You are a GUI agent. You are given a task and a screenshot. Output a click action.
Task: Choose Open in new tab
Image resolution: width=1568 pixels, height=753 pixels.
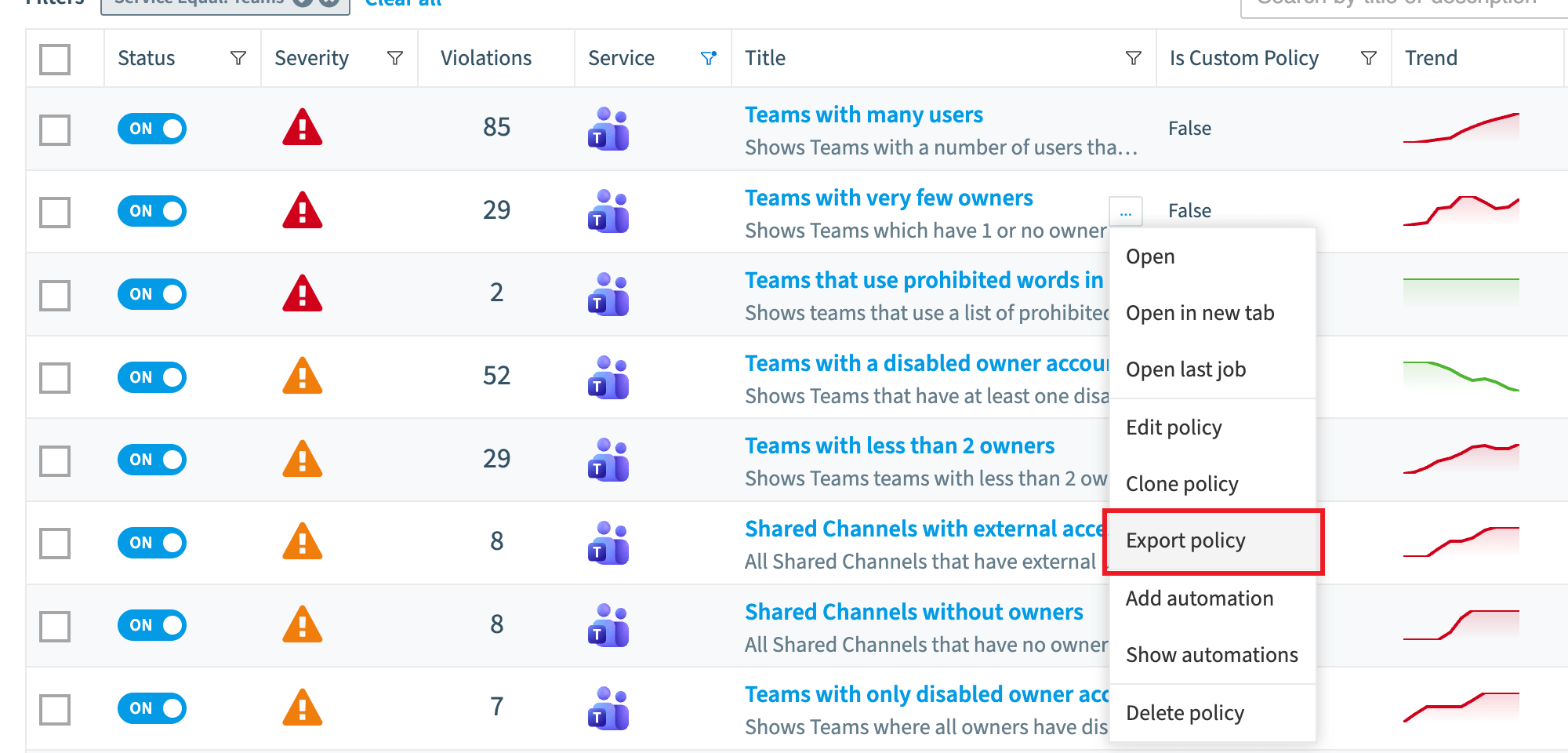[x=1213, y=313]
